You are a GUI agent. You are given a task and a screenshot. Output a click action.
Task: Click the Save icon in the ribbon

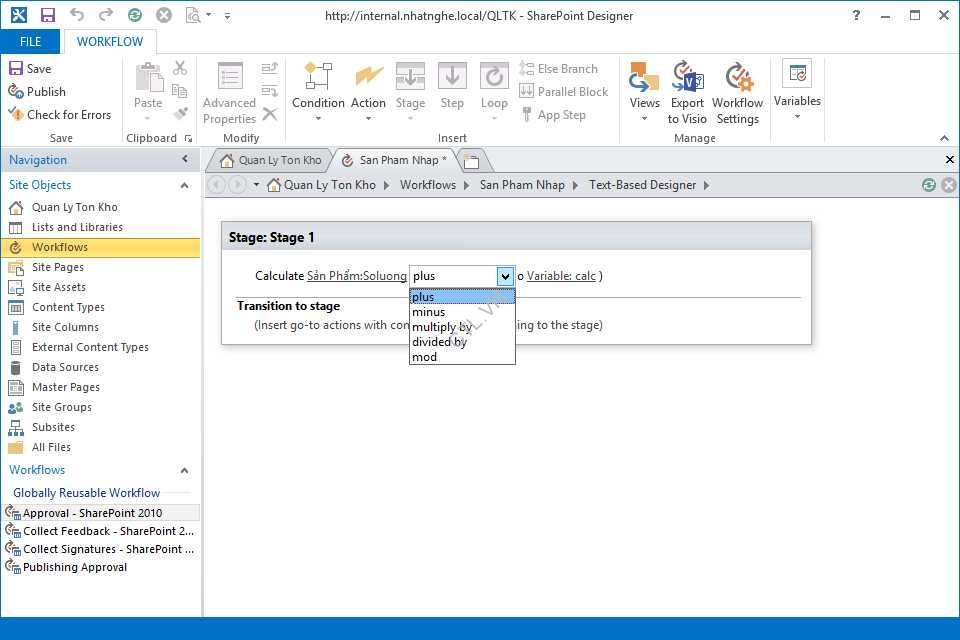click(30, 69)
